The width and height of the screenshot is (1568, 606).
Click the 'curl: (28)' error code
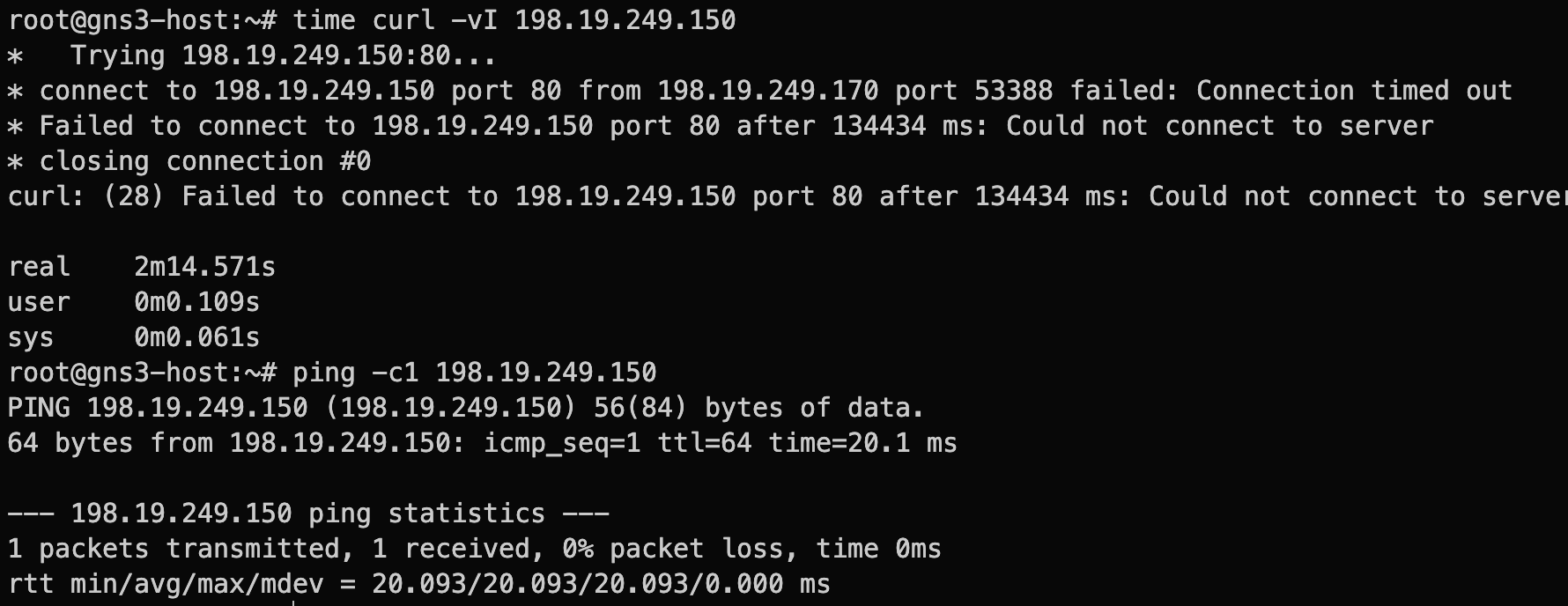(85, 196)
